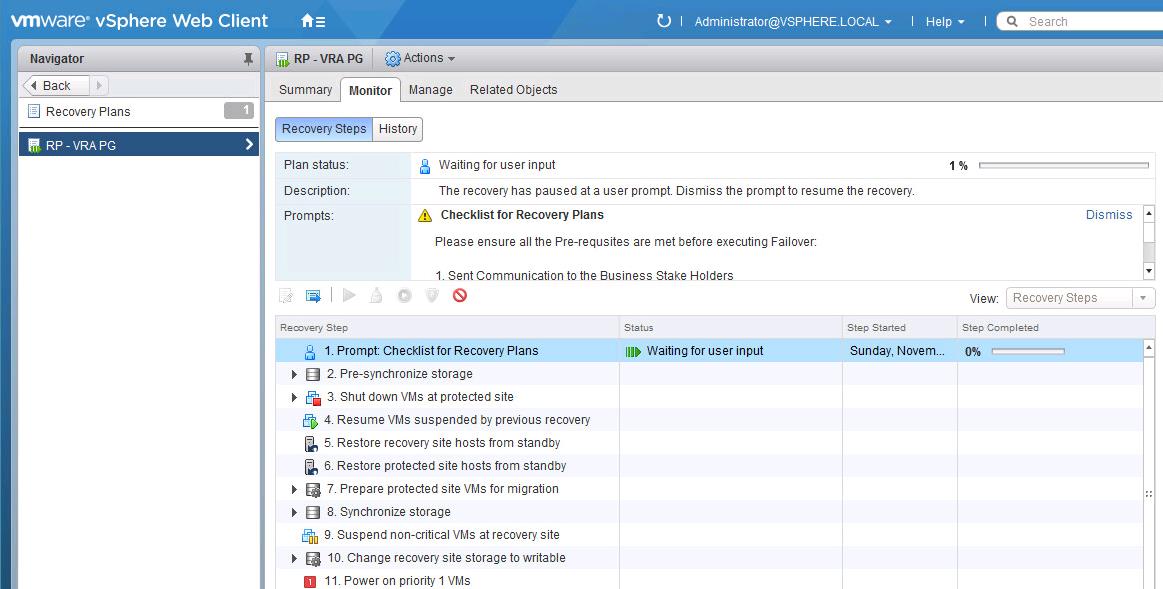Click the Actions gear icon
Viewport: 1163px width, 589px height.
(392, 59)
